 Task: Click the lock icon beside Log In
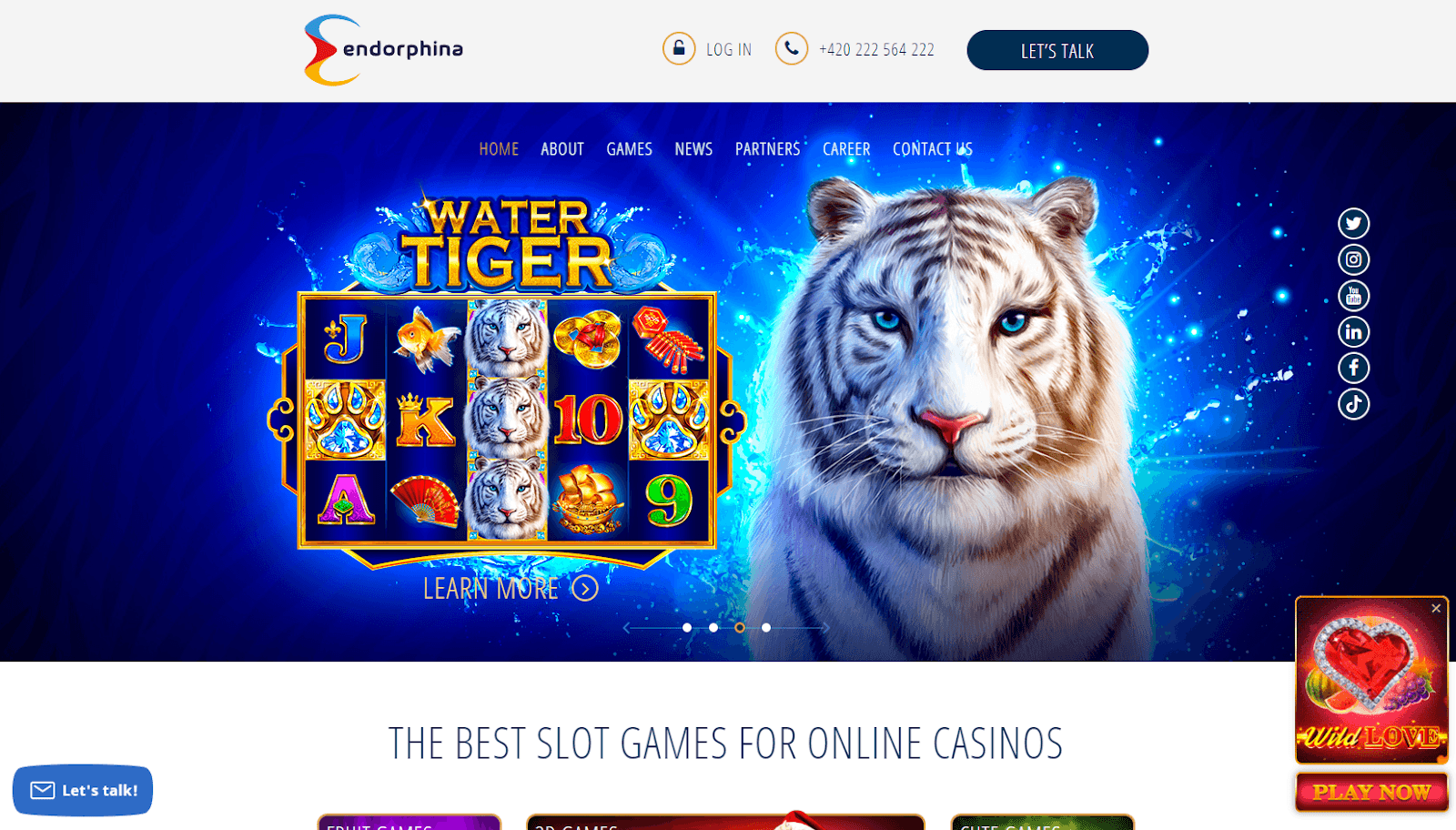pos(679,48)
